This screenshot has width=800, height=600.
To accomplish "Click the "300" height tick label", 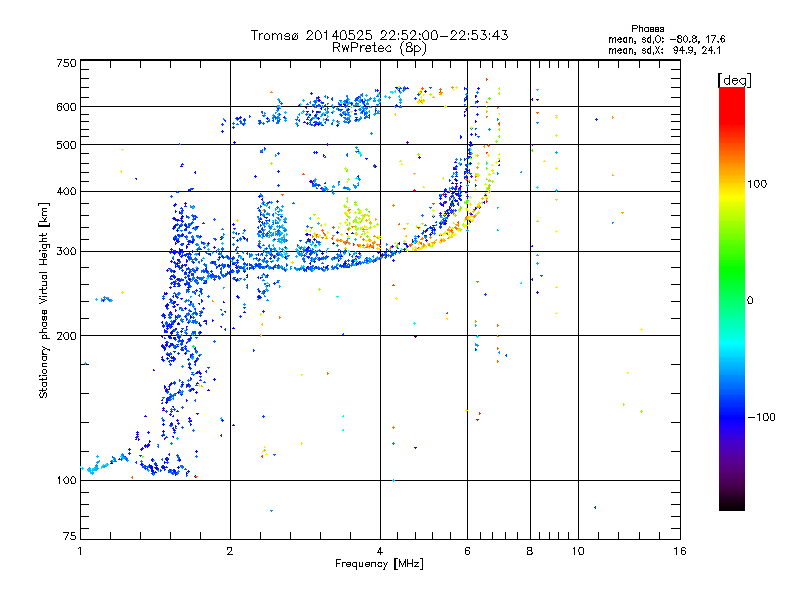I will 66,252.
